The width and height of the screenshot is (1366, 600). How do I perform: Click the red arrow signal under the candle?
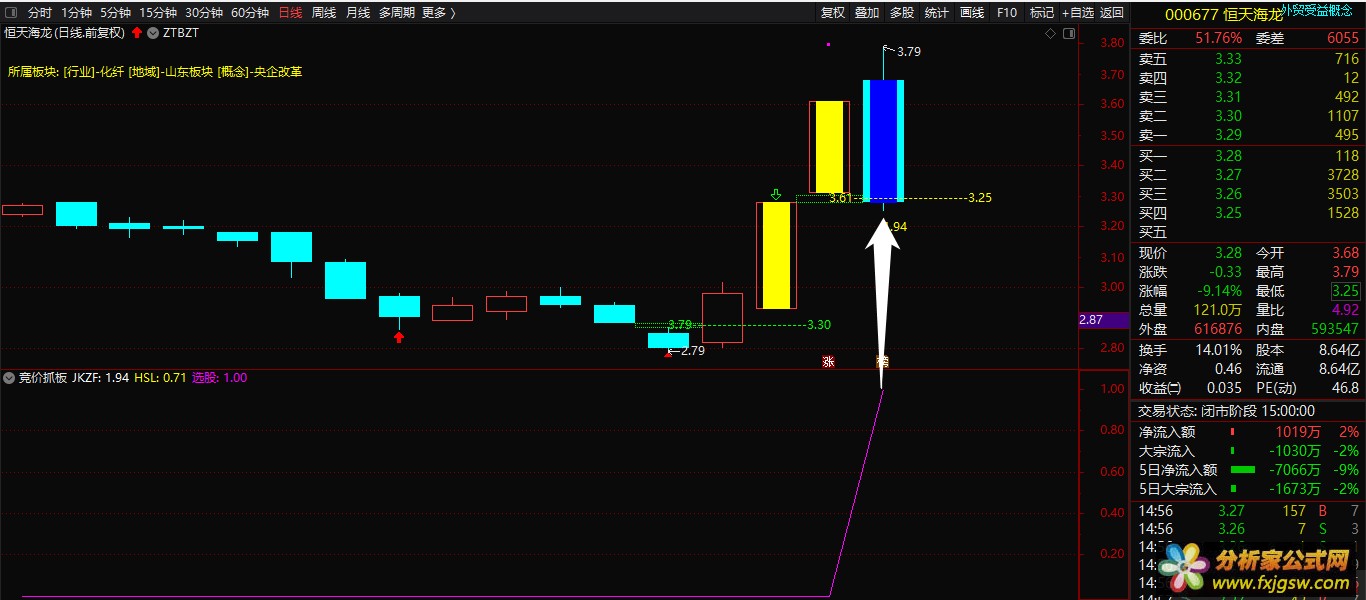(x=399, y=337)
